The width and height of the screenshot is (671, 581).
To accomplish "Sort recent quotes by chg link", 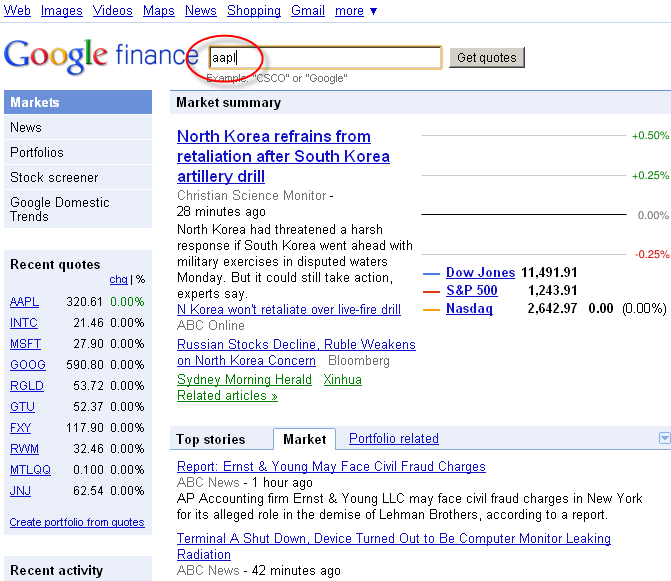I will (x=118, y=280).
